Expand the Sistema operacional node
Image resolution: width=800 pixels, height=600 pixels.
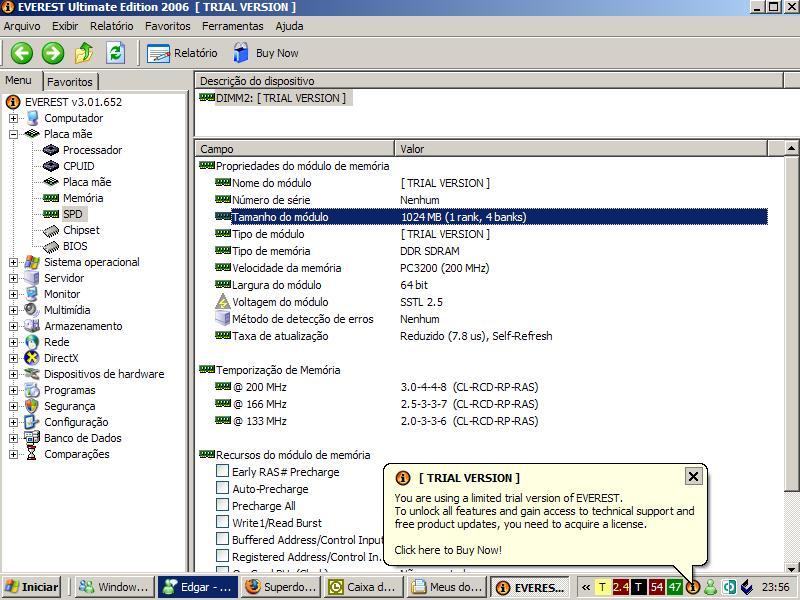(13, 262)
